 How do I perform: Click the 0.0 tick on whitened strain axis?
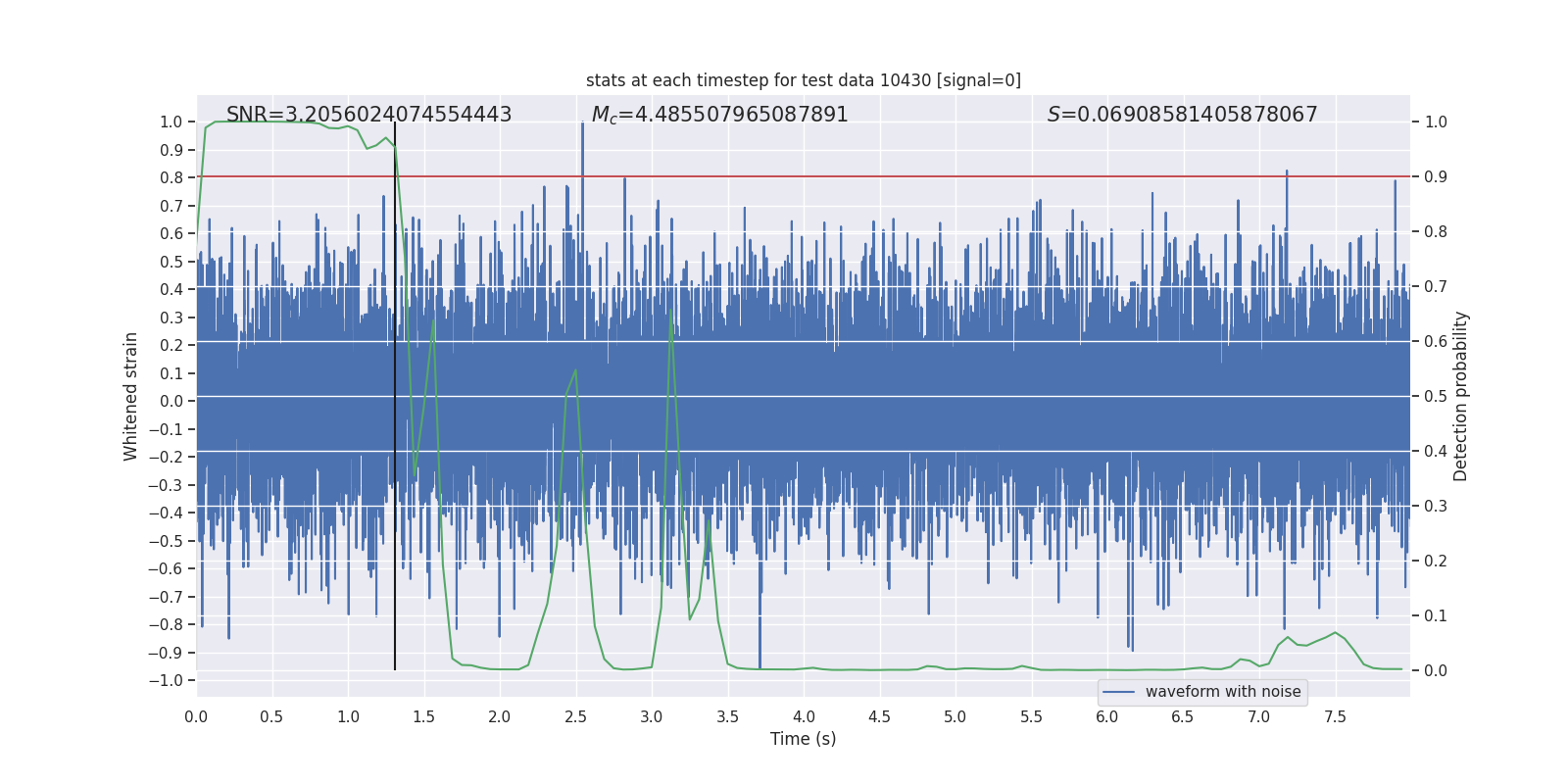tap(171, 401)
